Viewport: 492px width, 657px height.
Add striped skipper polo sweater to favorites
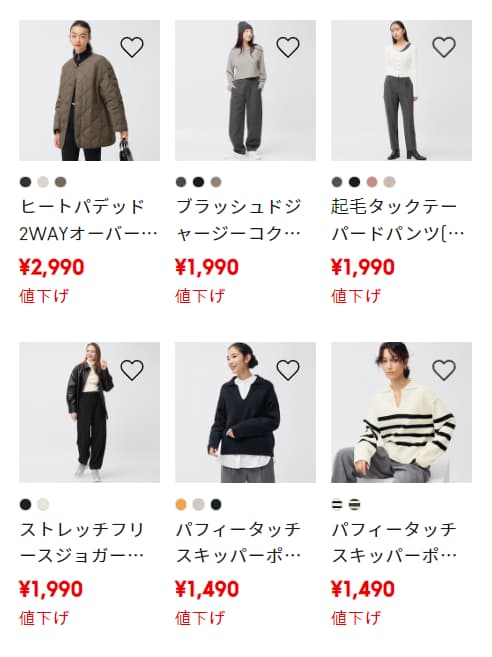point(444,370)
